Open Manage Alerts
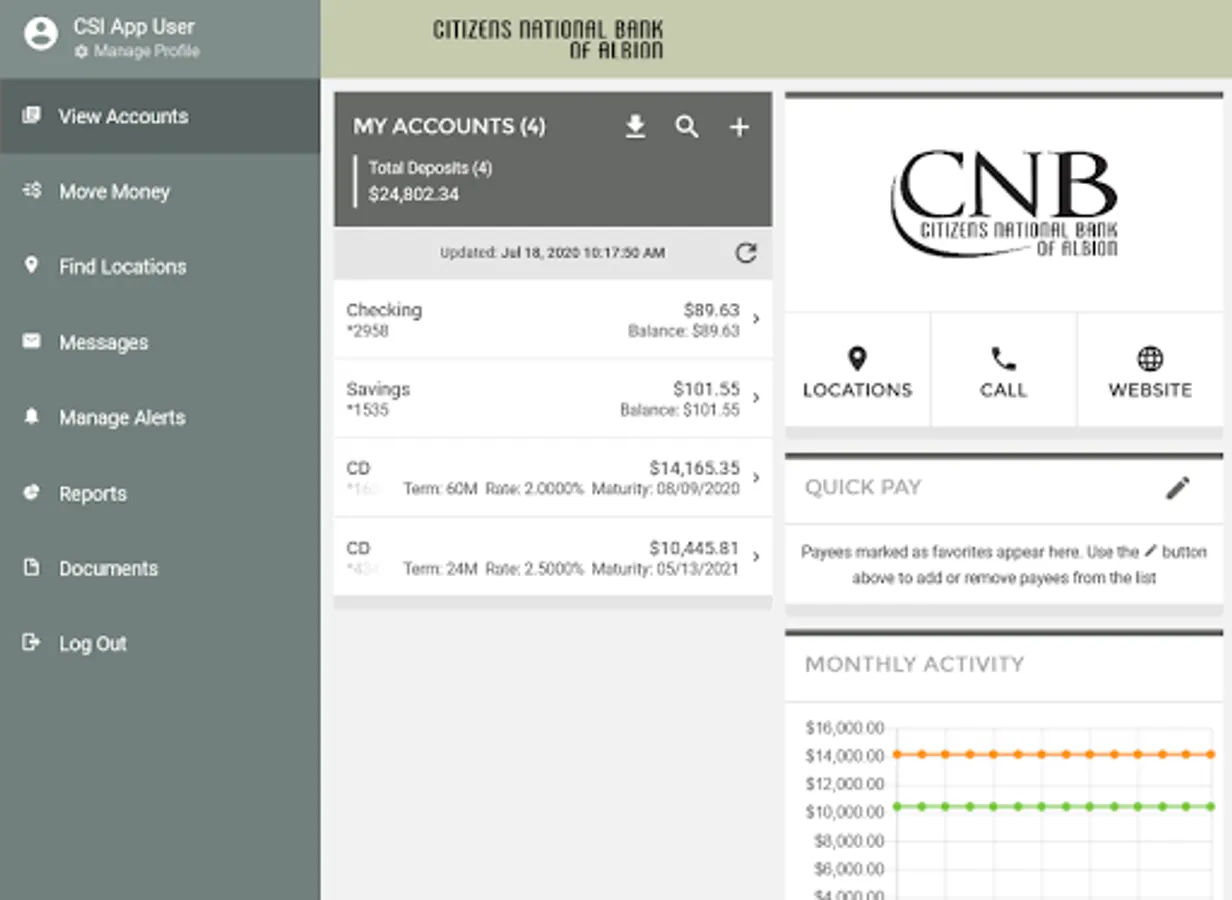 (160, 418)
